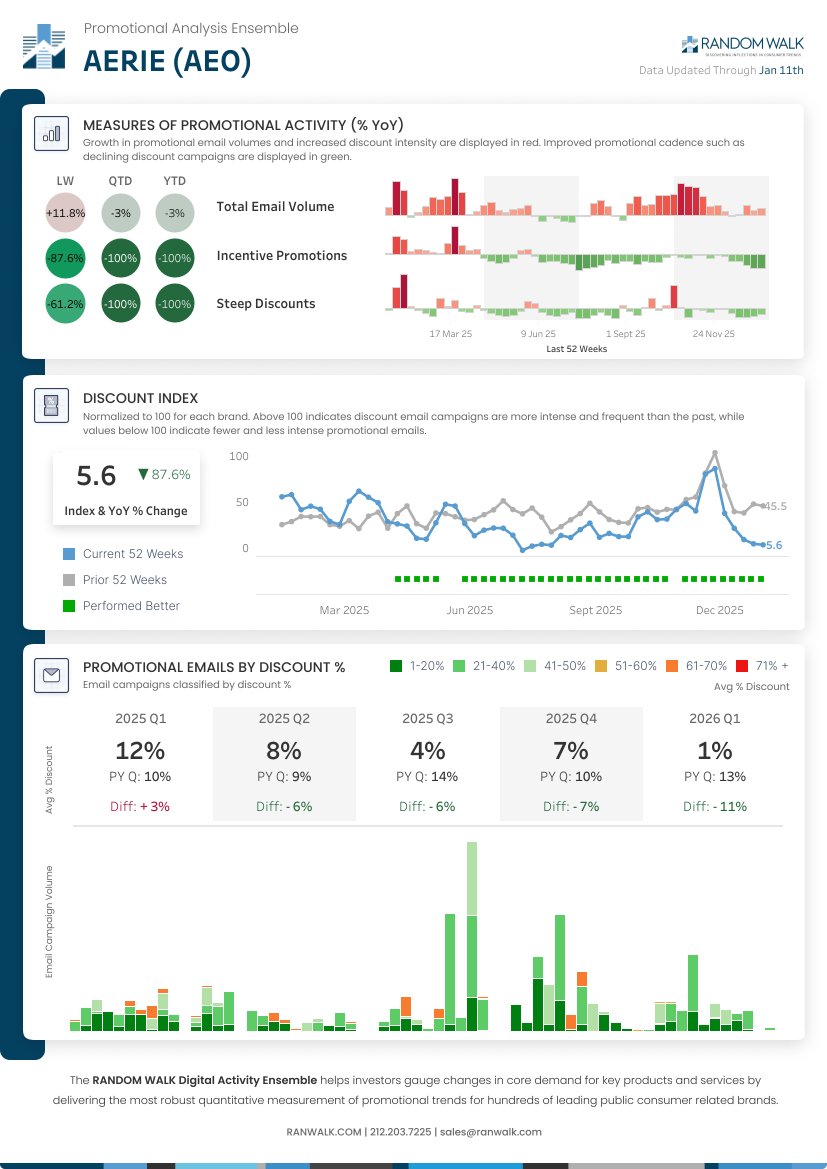Click the Incentive Promotions row label
827x1169 pixels.
click(x=282, y=256)
